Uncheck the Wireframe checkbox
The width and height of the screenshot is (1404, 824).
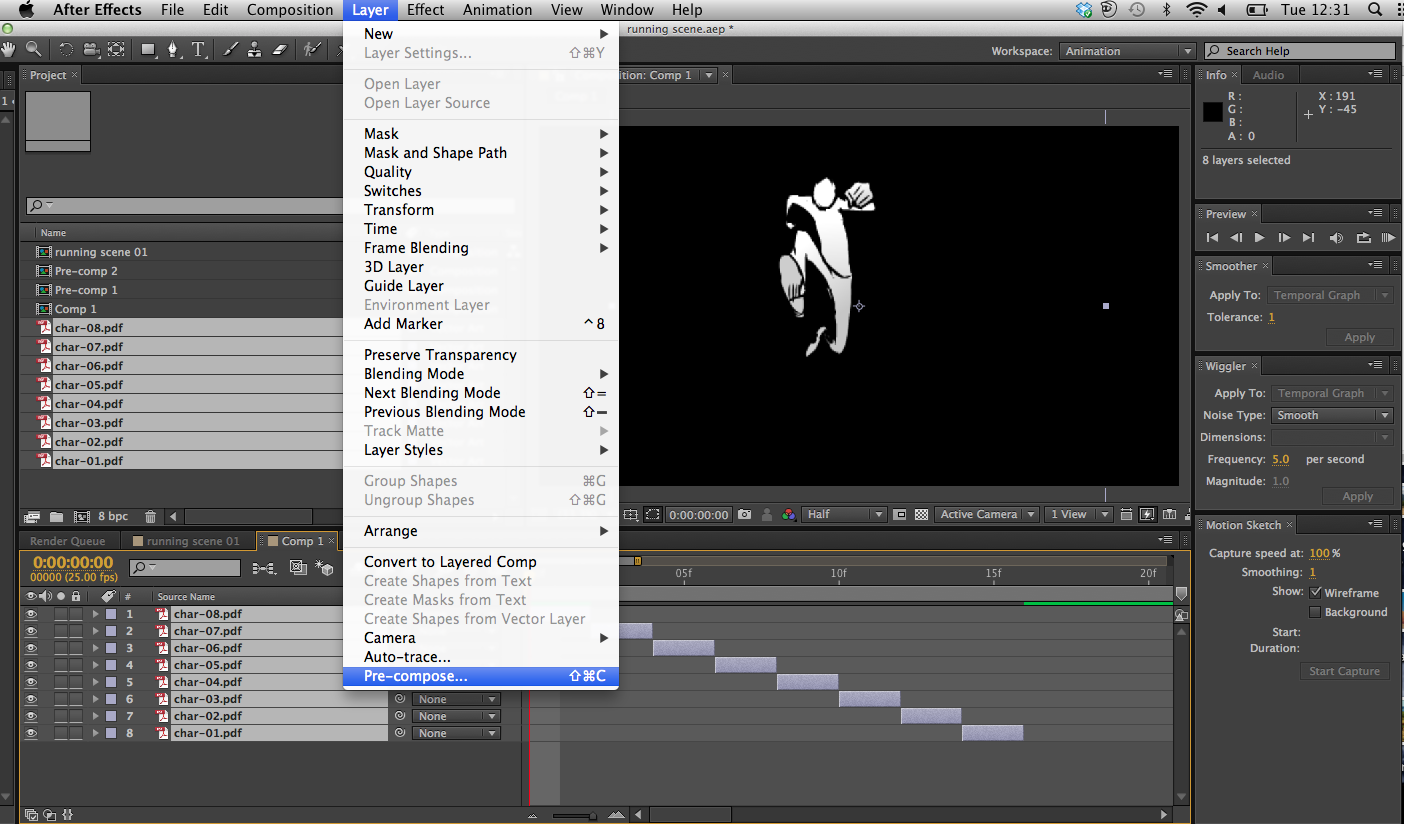tap(1315, 593)
